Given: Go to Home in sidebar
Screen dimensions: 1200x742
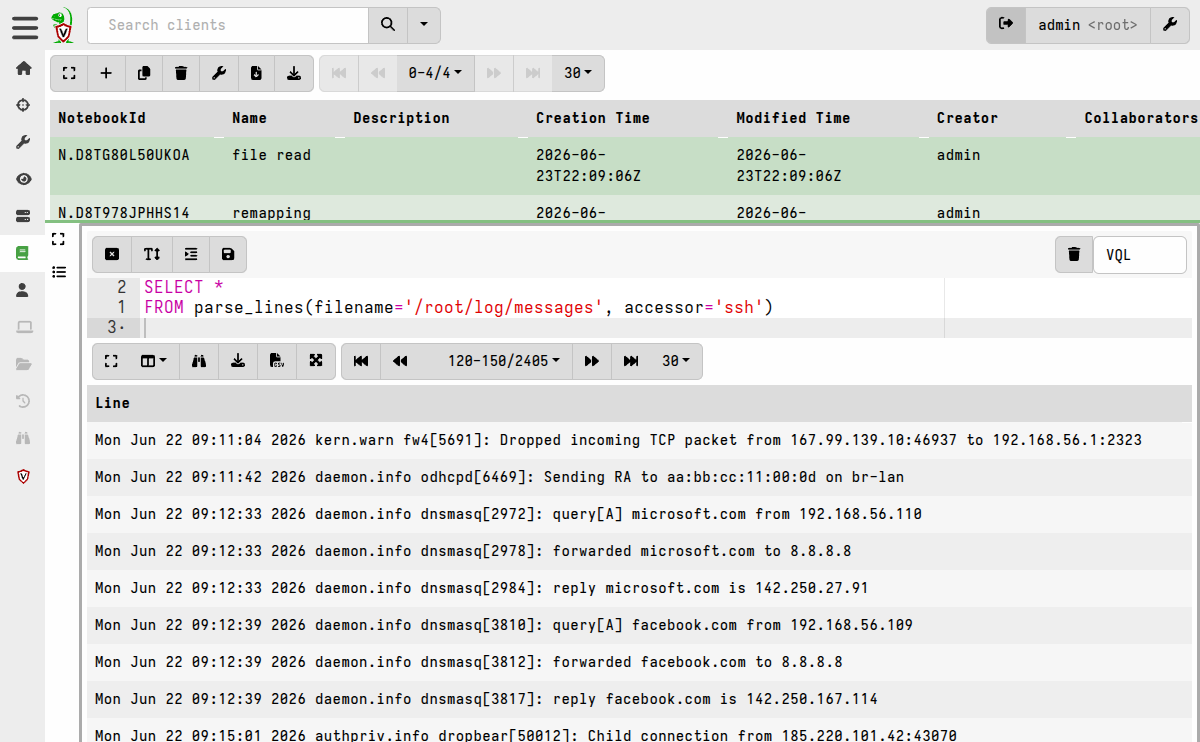Looking at the screenshot, I should pyautogui.click(x=23, y=68).
